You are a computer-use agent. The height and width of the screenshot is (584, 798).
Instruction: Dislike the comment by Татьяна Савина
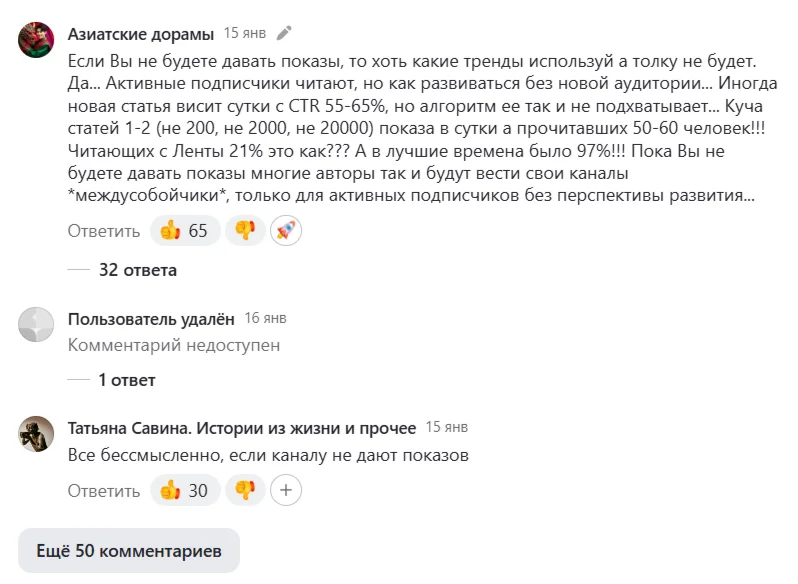[x=243, y=491]
